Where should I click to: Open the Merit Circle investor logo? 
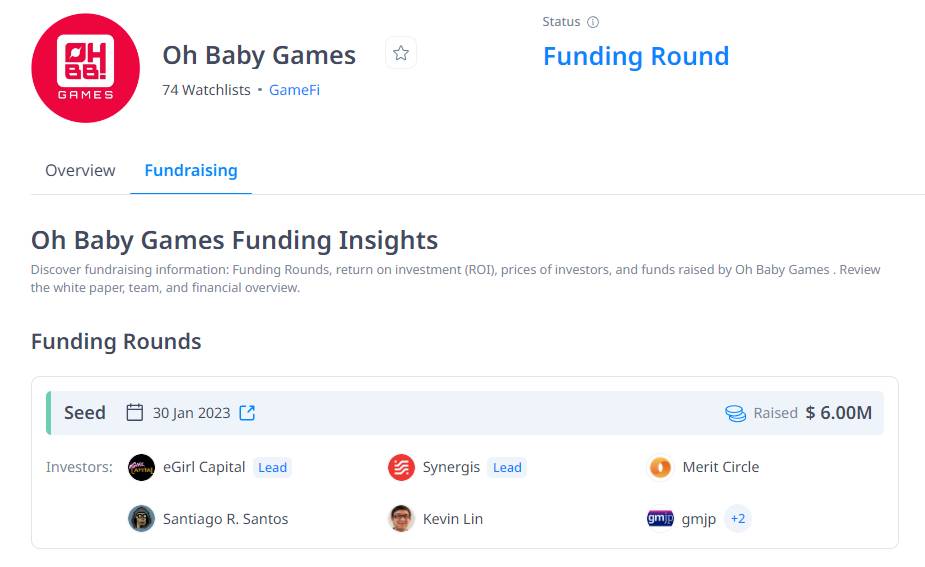click(x=660, y=467)
